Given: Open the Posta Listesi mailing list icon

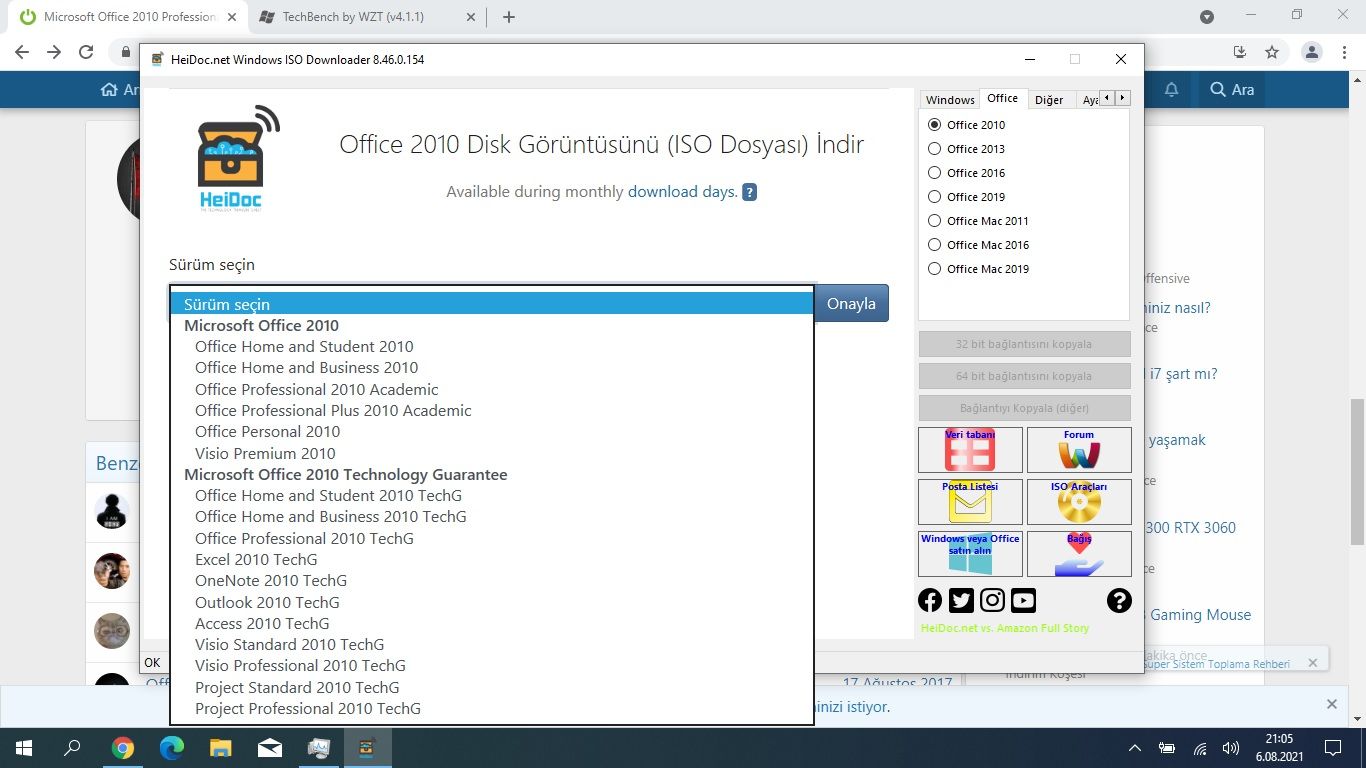Looking at the screenshot, I should point(970,502).
